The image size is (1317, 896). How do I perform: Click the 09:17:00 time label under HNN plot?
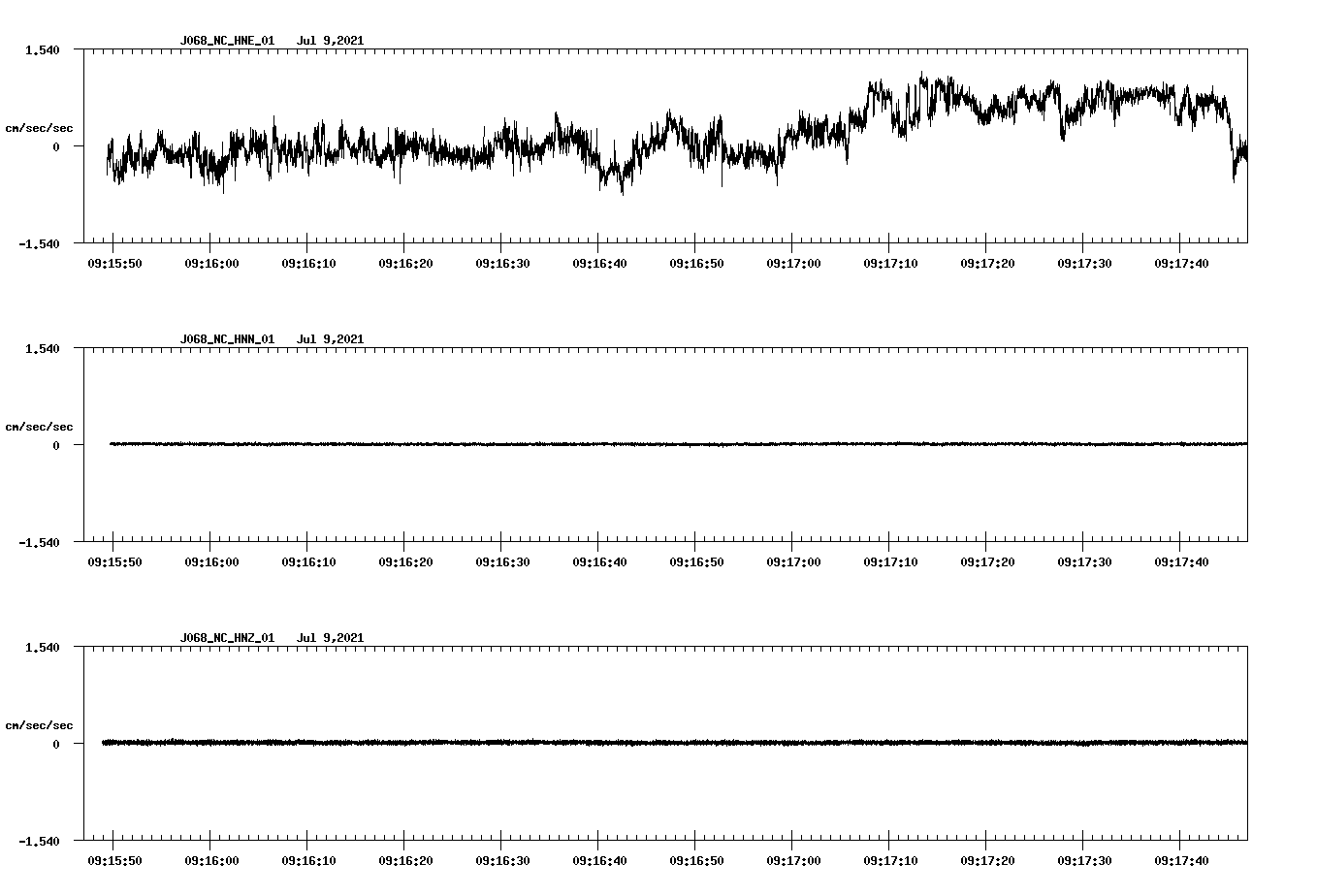tap(793, 562)
